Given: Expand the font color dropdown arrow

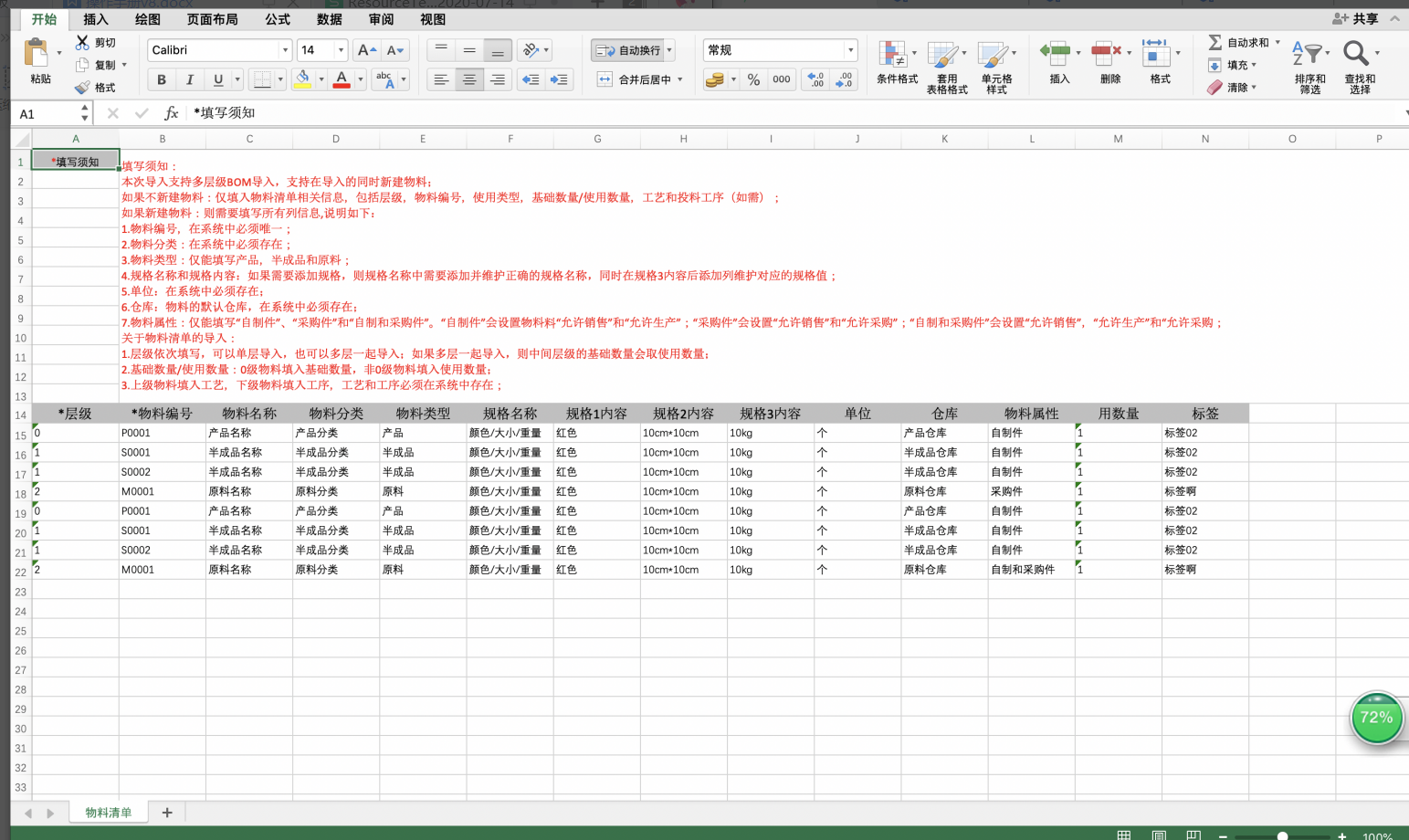Looking at the screenshot, I should click(360, 79).
